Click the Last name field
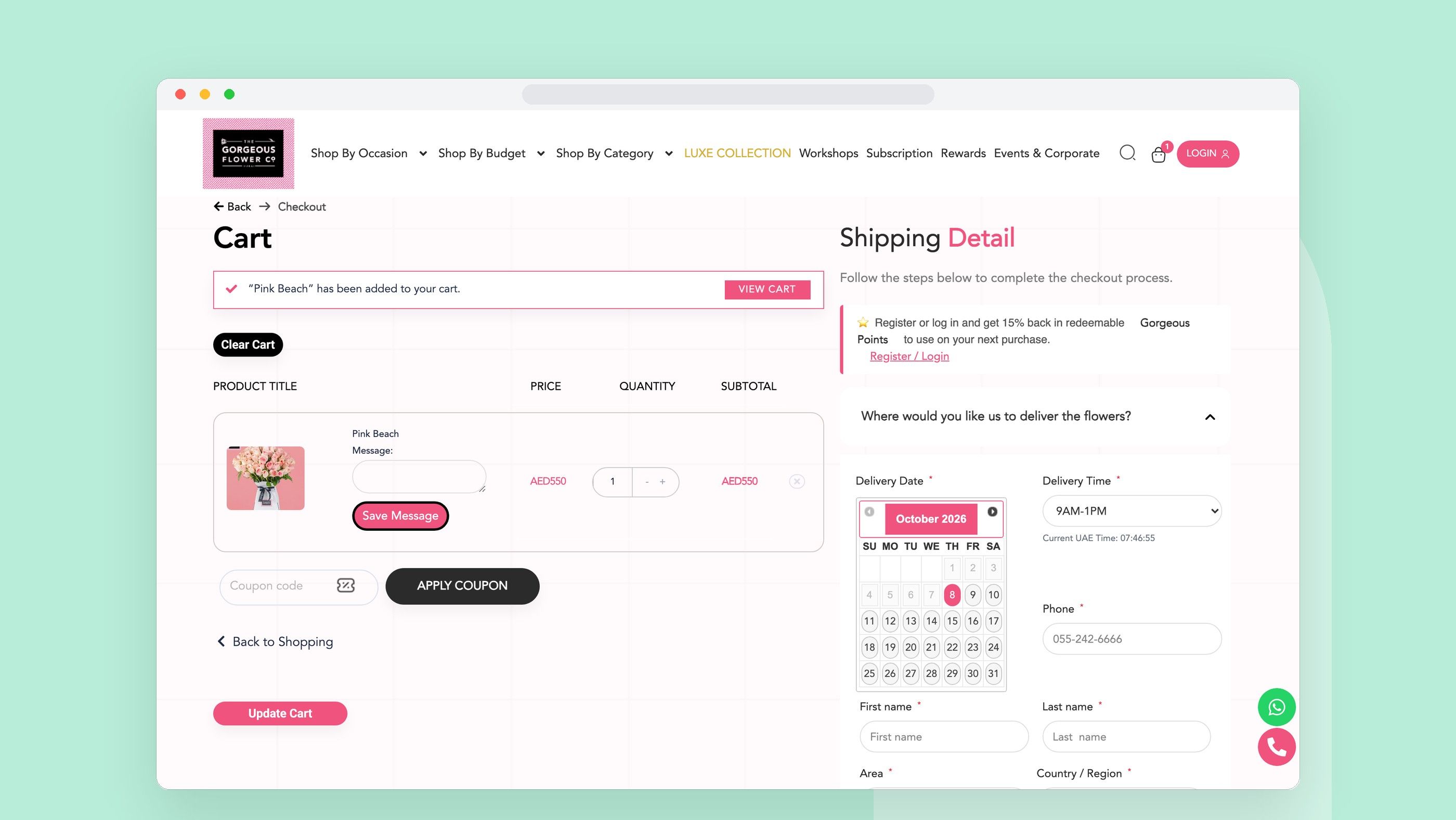 [x=1126, y=737]
